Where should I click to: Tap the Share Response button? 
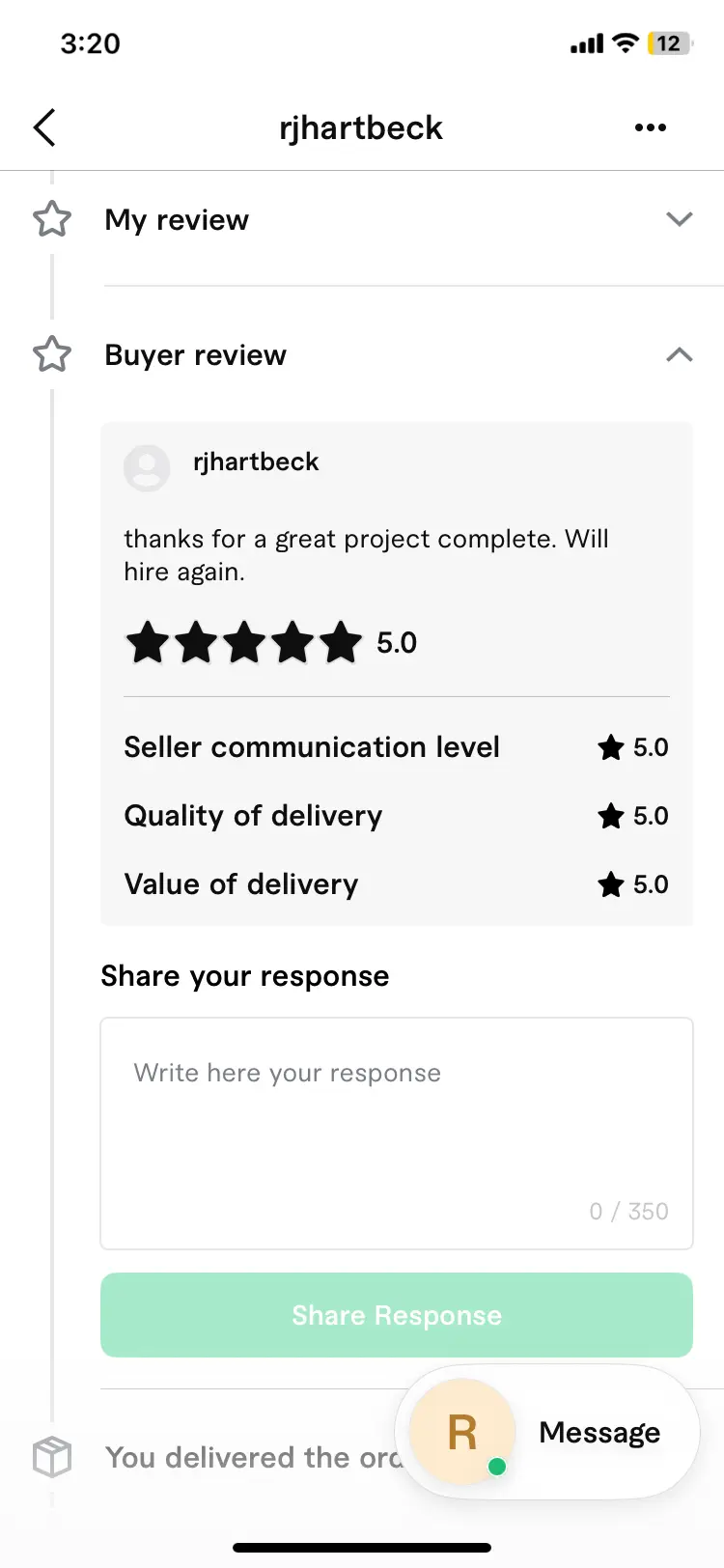pyautogui.click(x=397, y=1315)
